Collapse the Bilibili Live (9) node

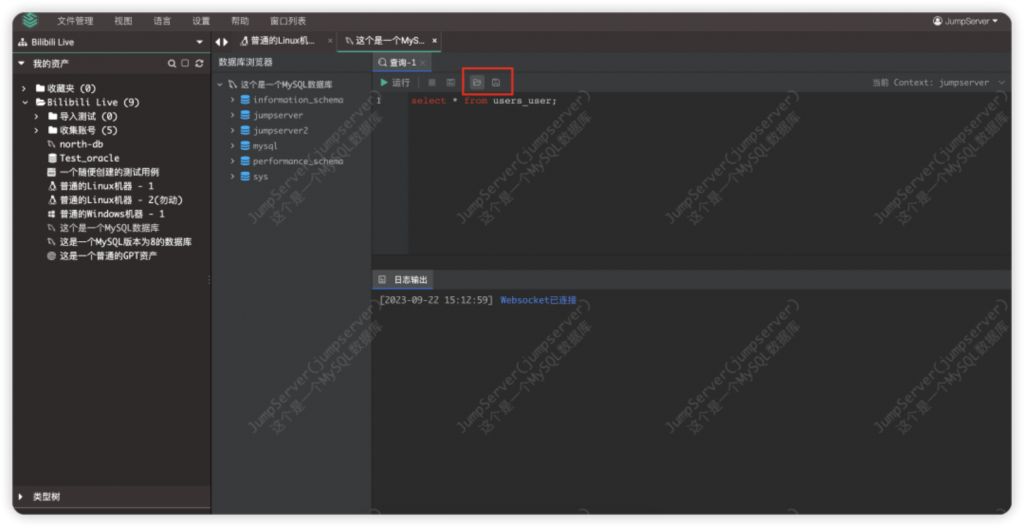click(25, 103)
